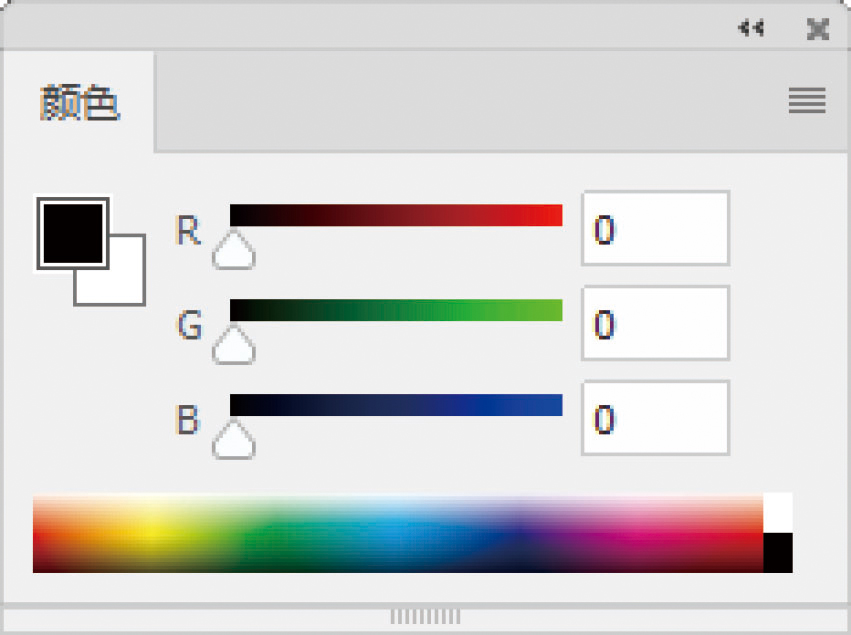Close the Color panel
This screenshot has width=851, height=635.
click(x=818, y=29)
